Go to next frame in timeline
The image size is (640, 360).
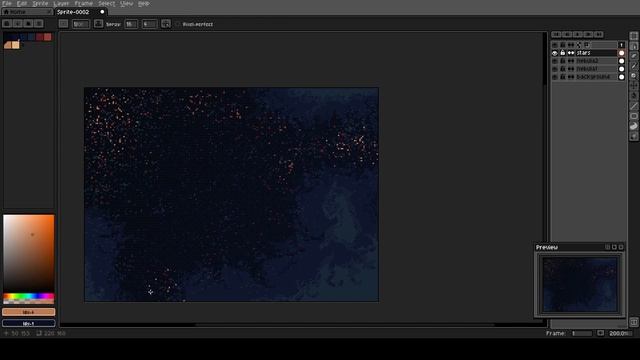(588, 35)
